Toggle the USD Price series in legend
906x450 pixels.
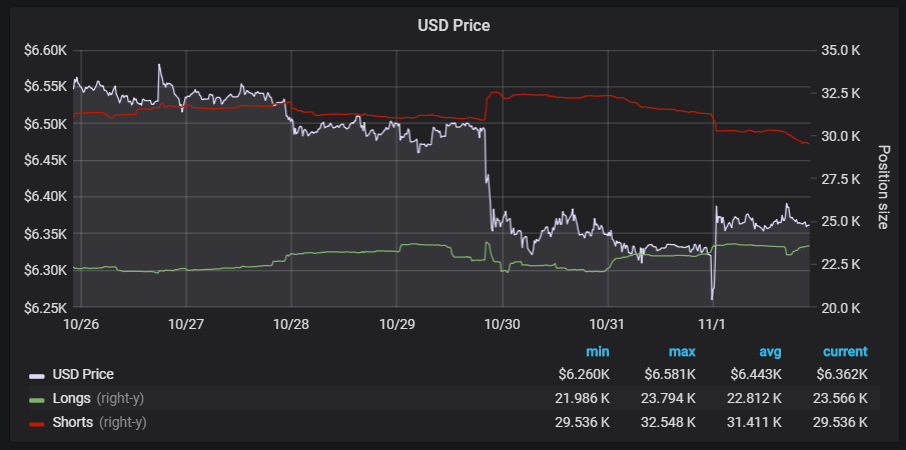(83, 375)
